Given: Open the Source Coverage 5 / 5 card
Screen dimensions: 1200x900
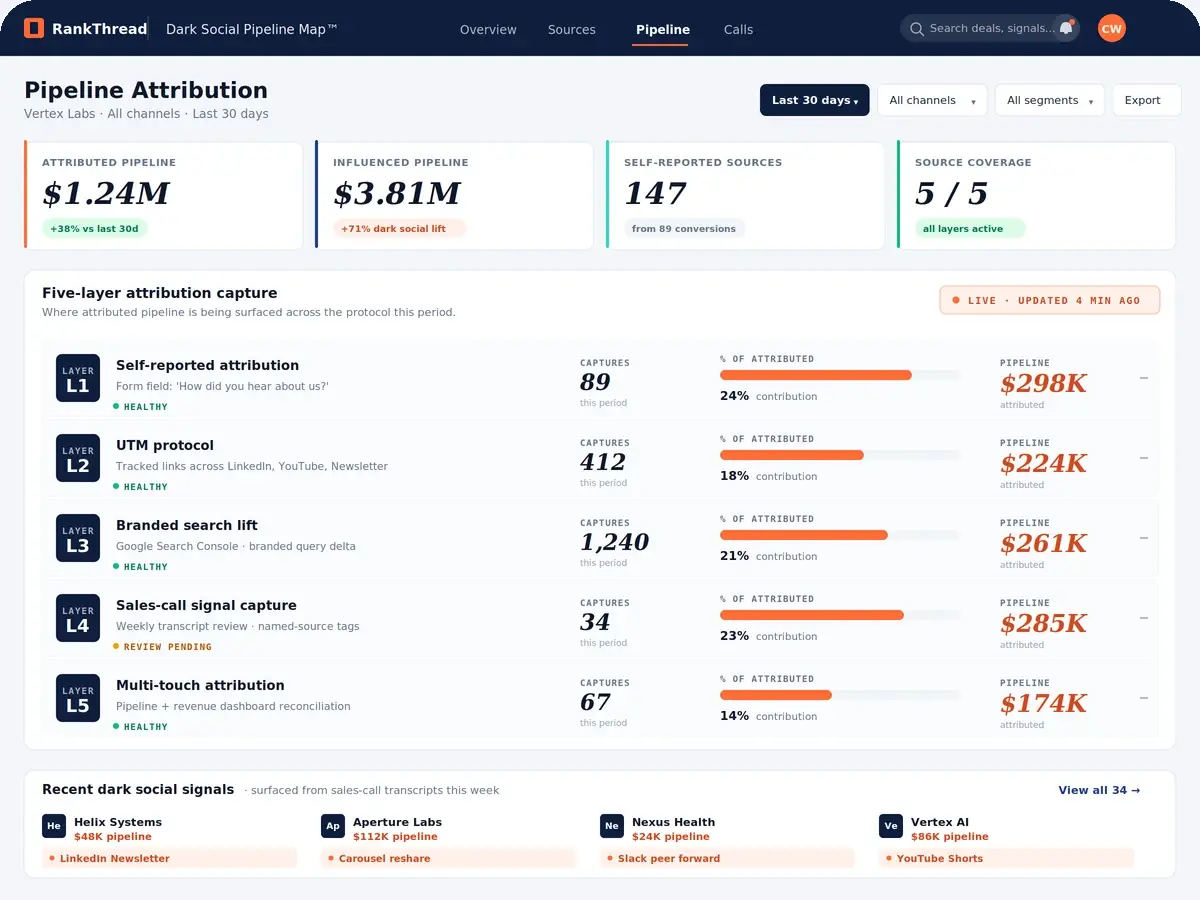Looking at the screenshot, I should 1037,195.
